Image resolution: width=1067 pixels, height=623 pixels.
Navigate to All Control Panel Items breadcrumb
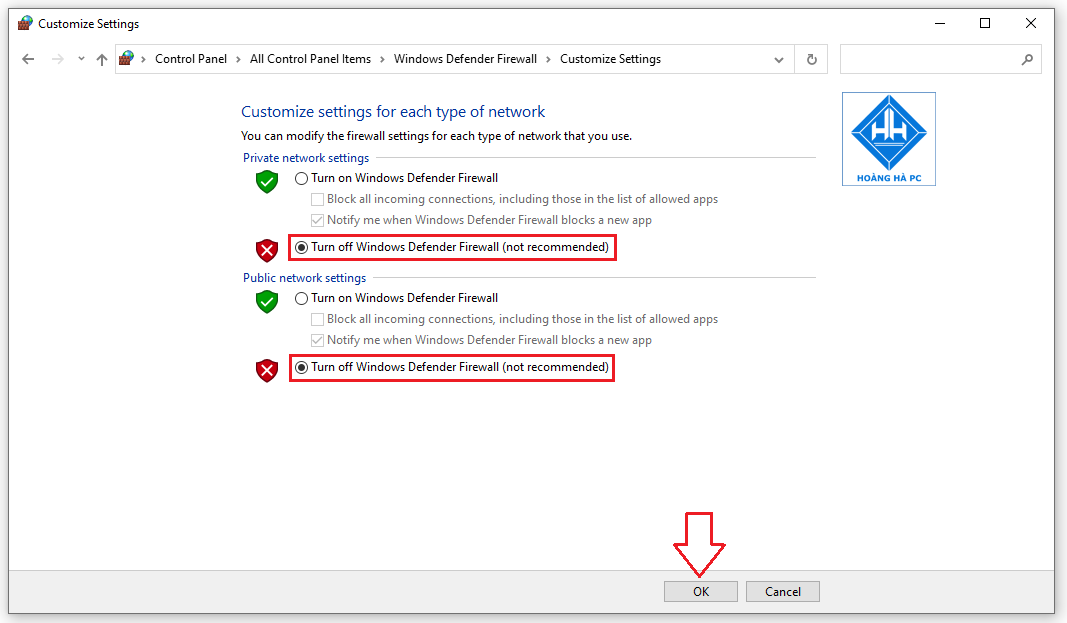click(x=310, y=59)
